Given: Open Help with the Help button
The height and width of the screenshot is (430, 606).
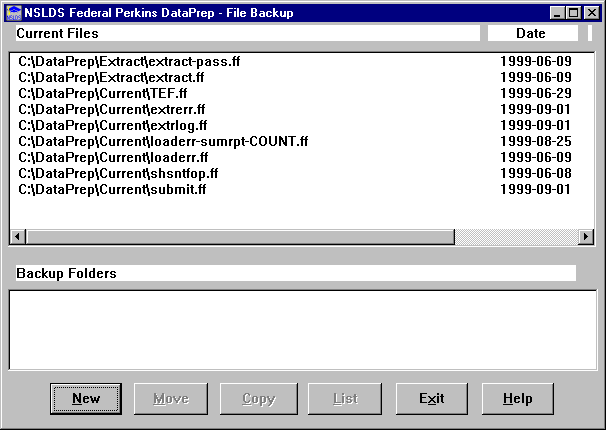Looking at the screenshot, I should tap(517, 399).
